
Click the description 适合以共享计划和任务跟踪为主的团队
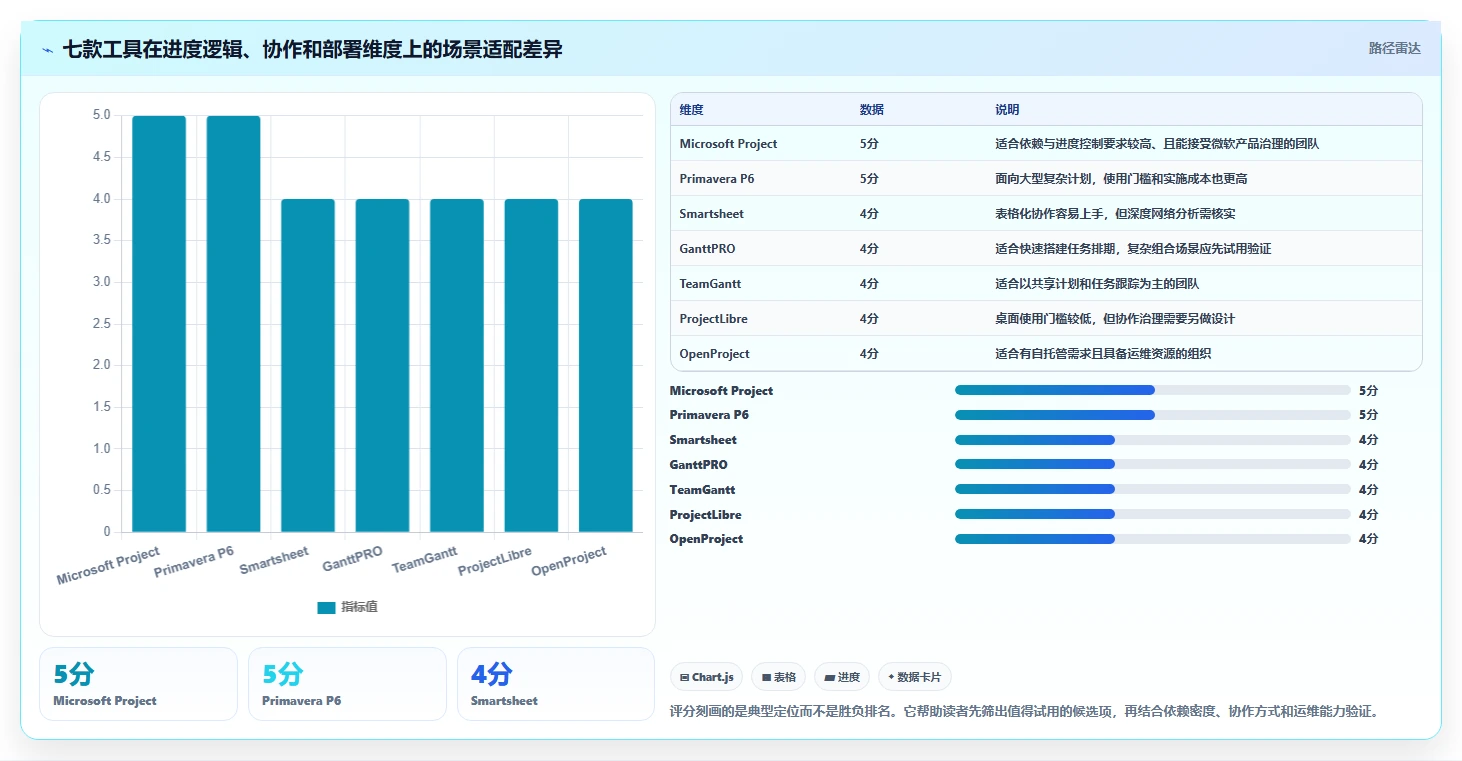point(1097,284)
